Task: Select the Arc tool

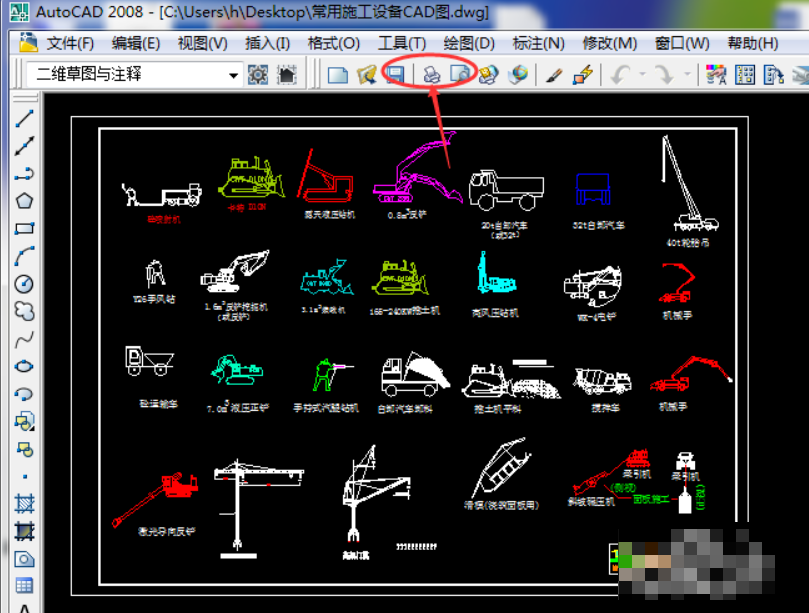Action: point(24,256)
